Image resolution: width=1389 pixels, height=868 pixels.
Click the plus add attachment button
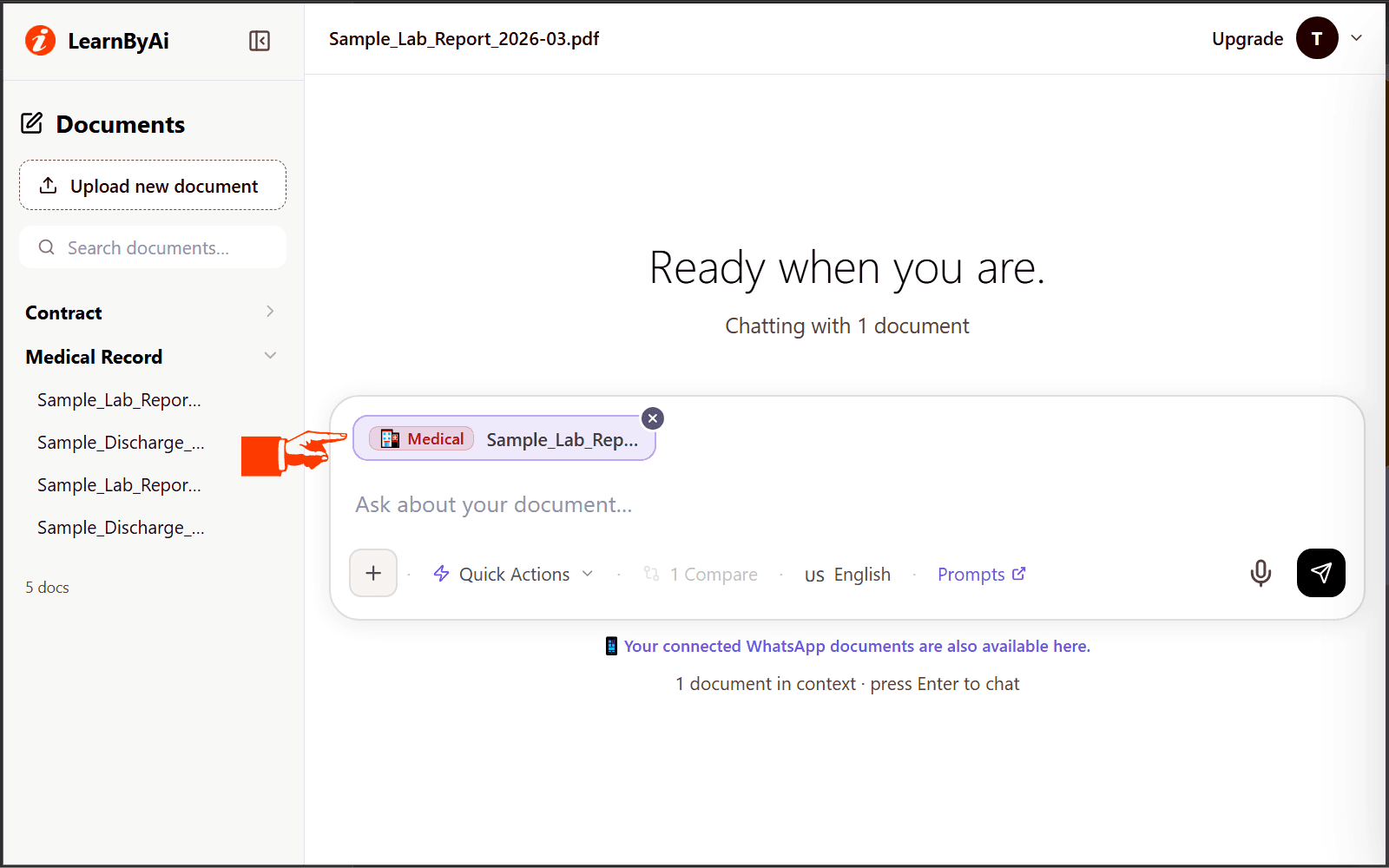tap(373, 573)
